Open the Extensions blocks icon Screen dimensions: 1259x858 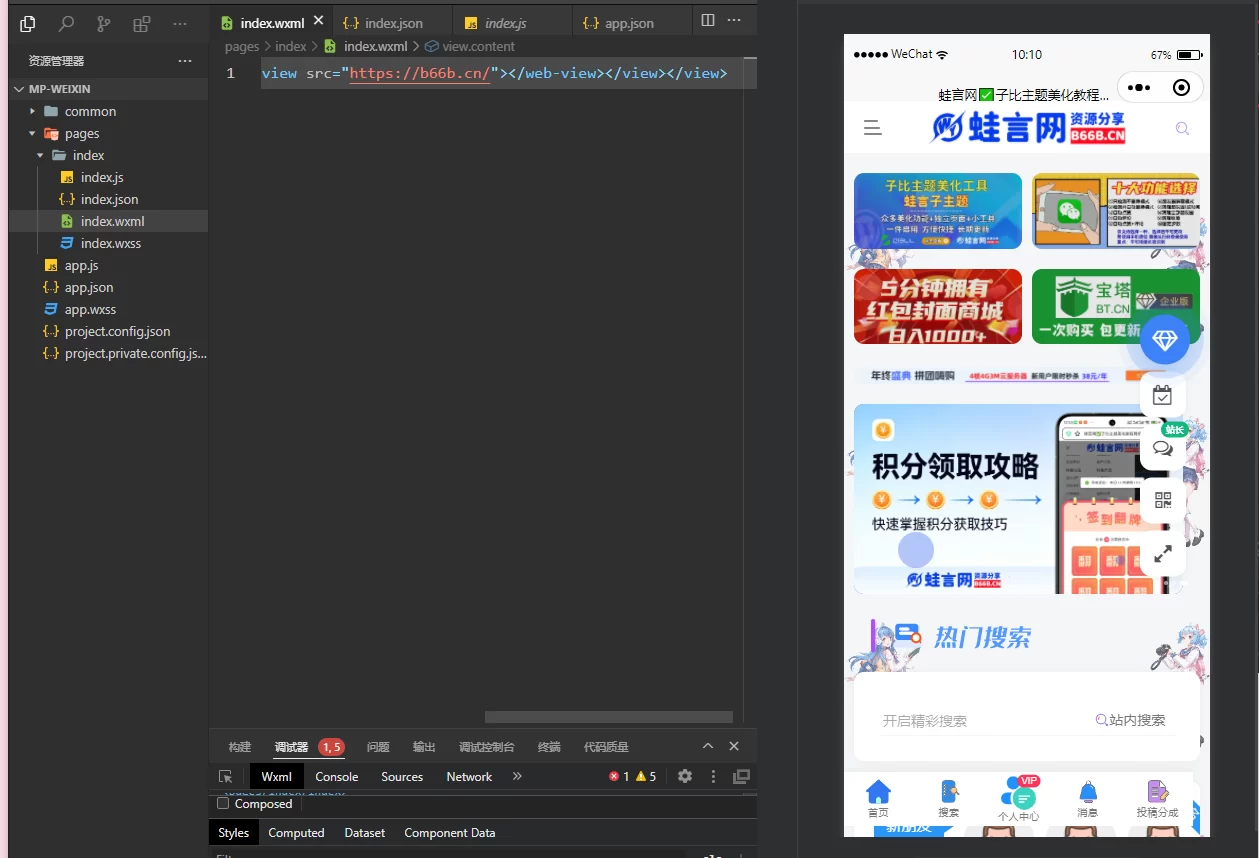click(x=142, y=23)
